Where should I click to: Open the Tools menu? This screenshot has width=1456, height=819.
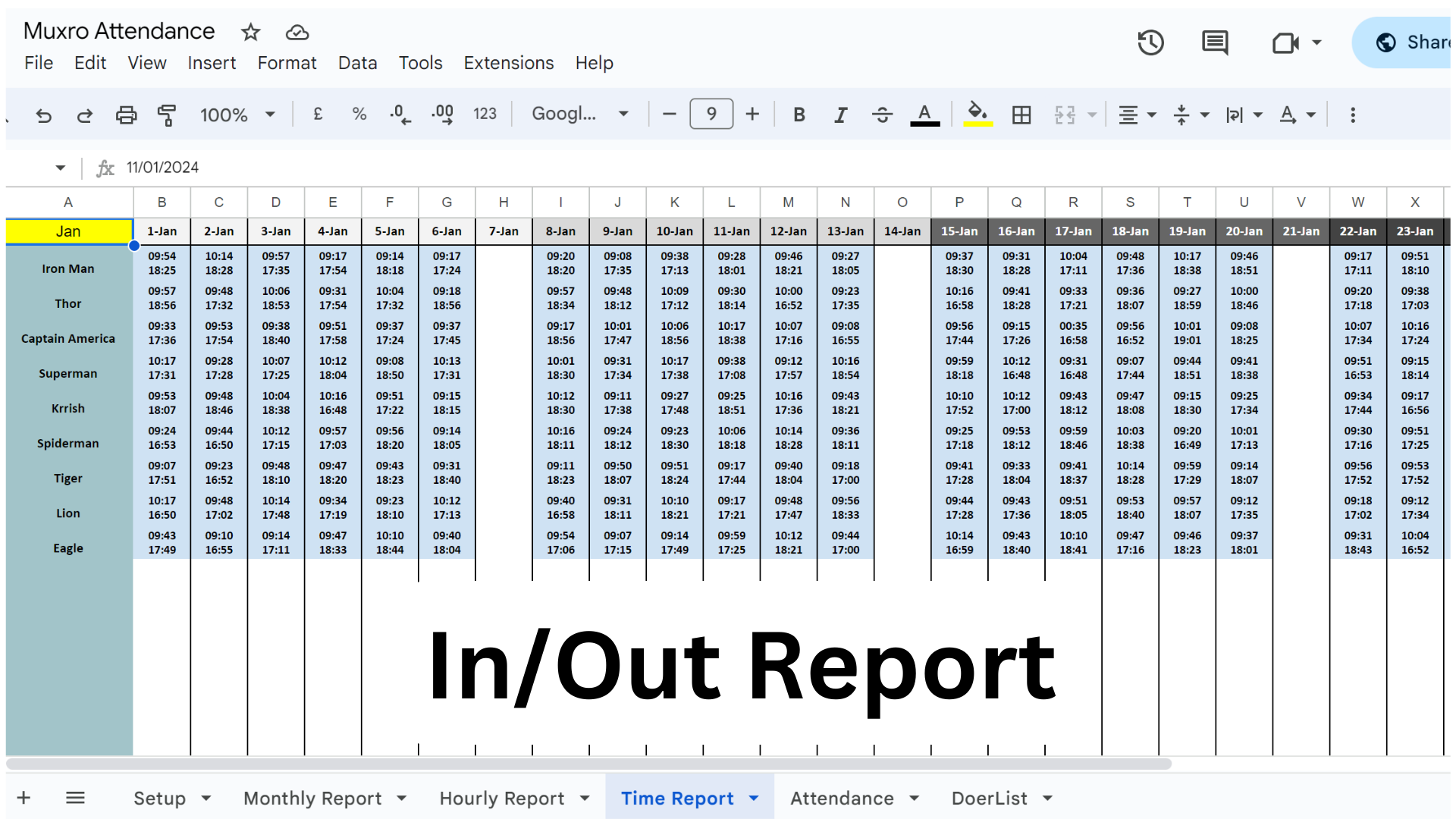[x=420, y=63]
